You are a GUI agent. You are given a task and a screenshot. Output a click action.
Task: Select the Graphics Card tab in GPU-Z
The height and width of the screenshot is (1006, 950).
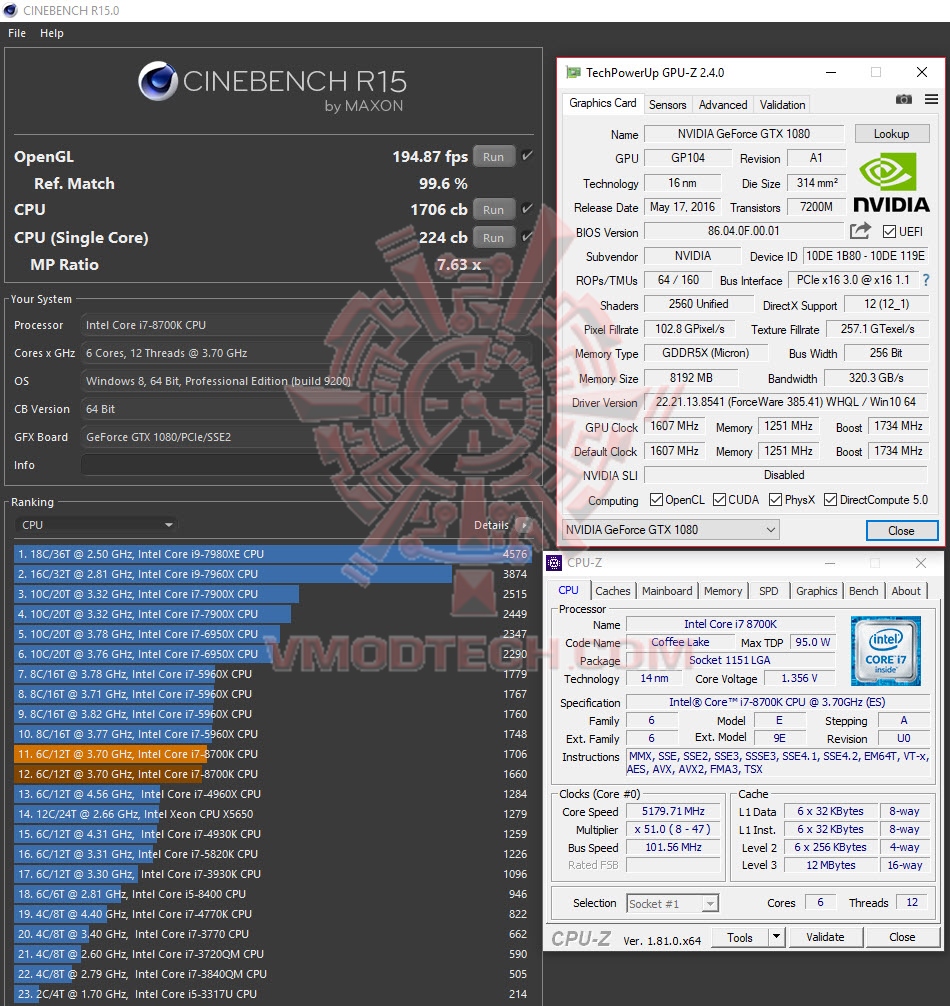tap(602, 103)
